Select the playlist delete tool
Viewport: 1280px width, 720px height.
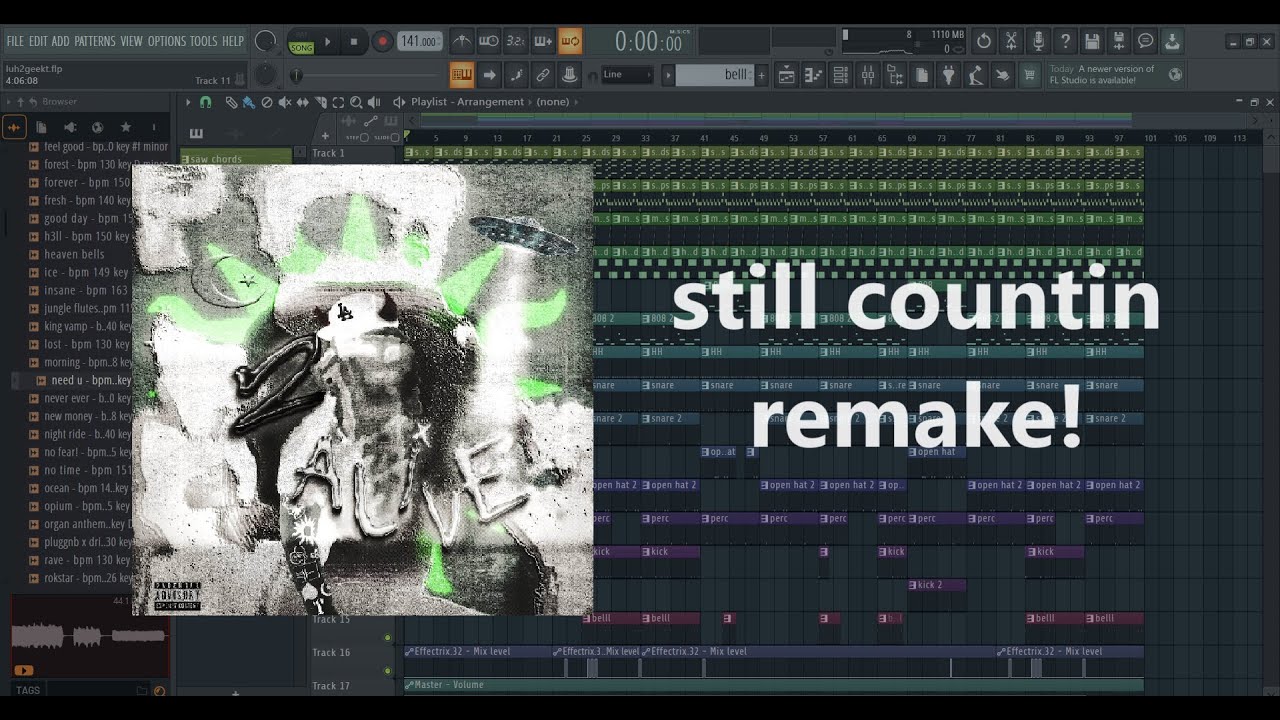pyautogui.click(x=267, y=102)
